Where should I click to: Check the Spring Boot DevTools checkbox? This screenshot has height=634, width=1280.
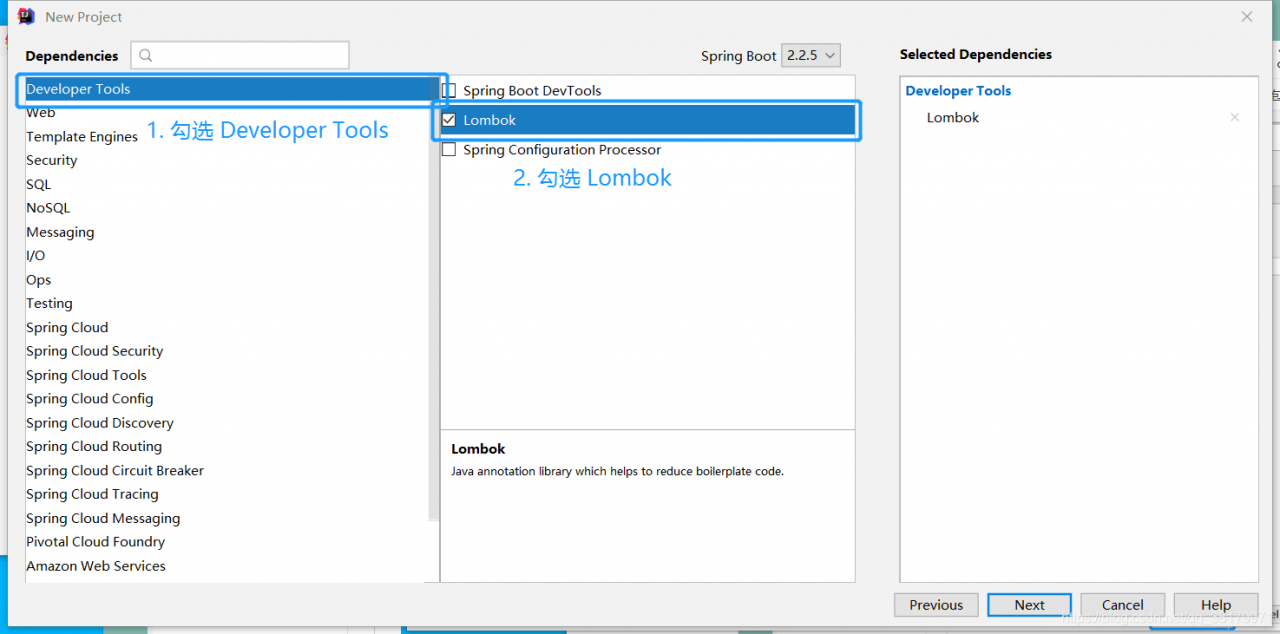(x=449, y=90)
